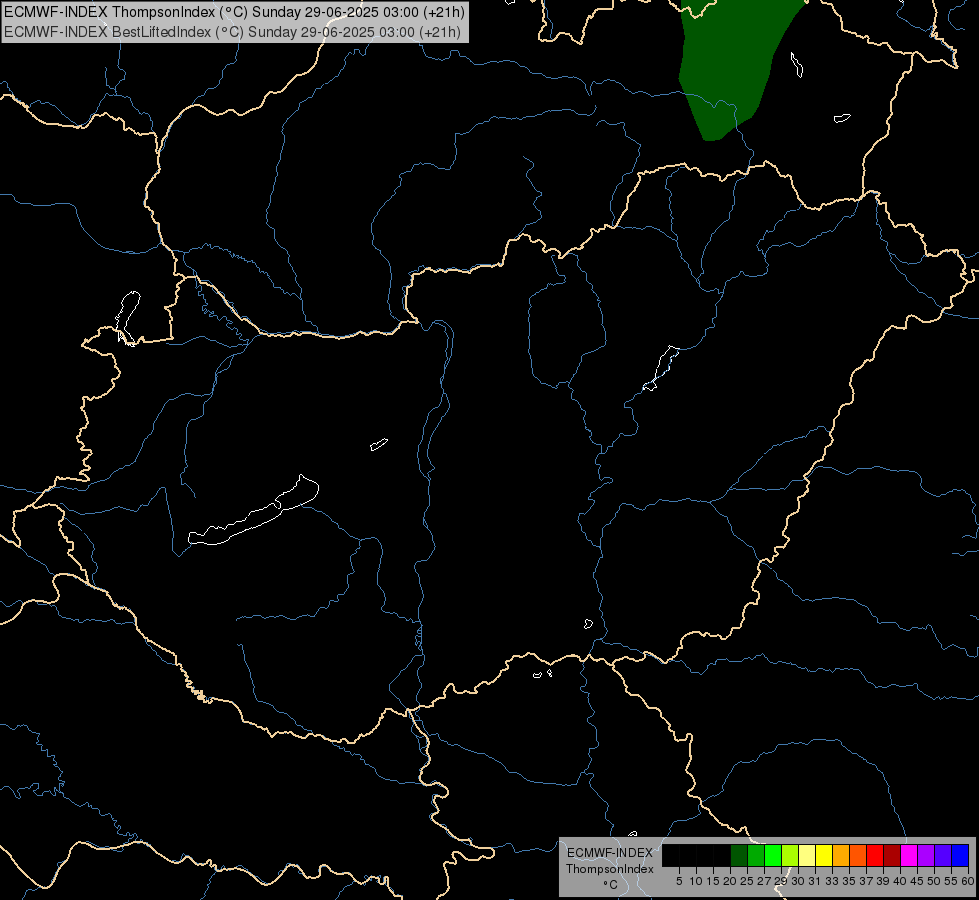Select the bright red 37–39 legend swatch
The height and width of the screenshot is (900, 979).
pyautogui.click(x=875, y=855)
